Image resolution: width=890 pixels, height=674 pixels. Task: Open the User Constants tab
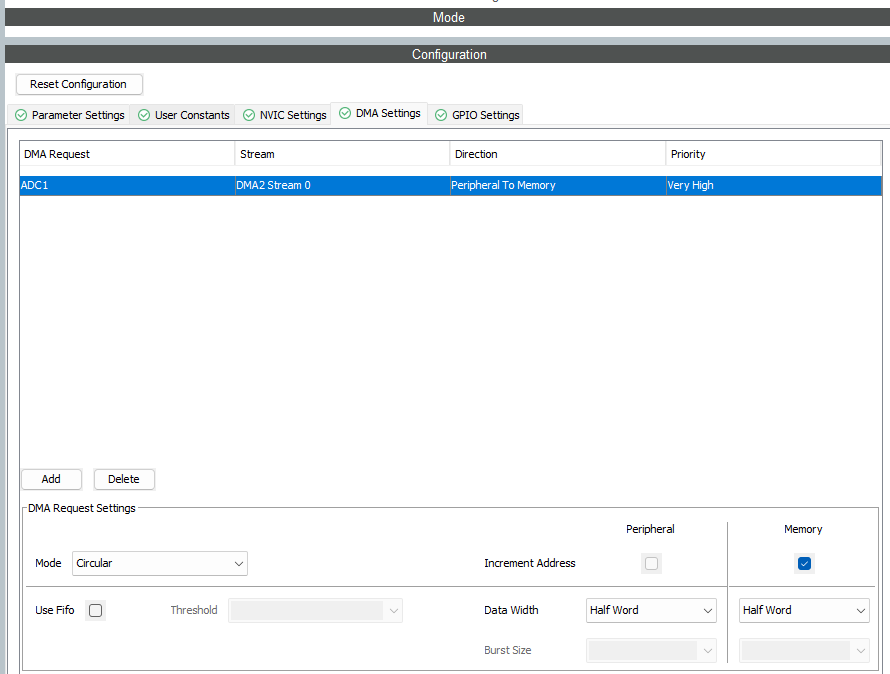183,115
